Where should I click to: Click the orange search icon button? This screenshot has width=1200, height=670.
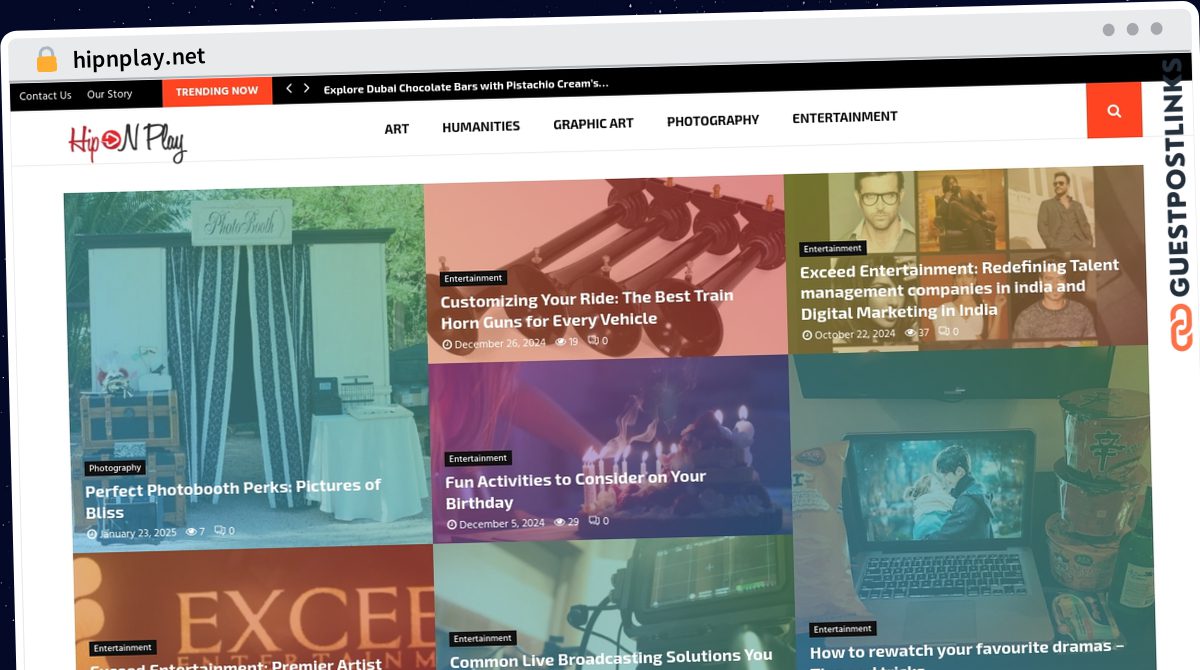pyautogui.click(x=1114, y=110)
